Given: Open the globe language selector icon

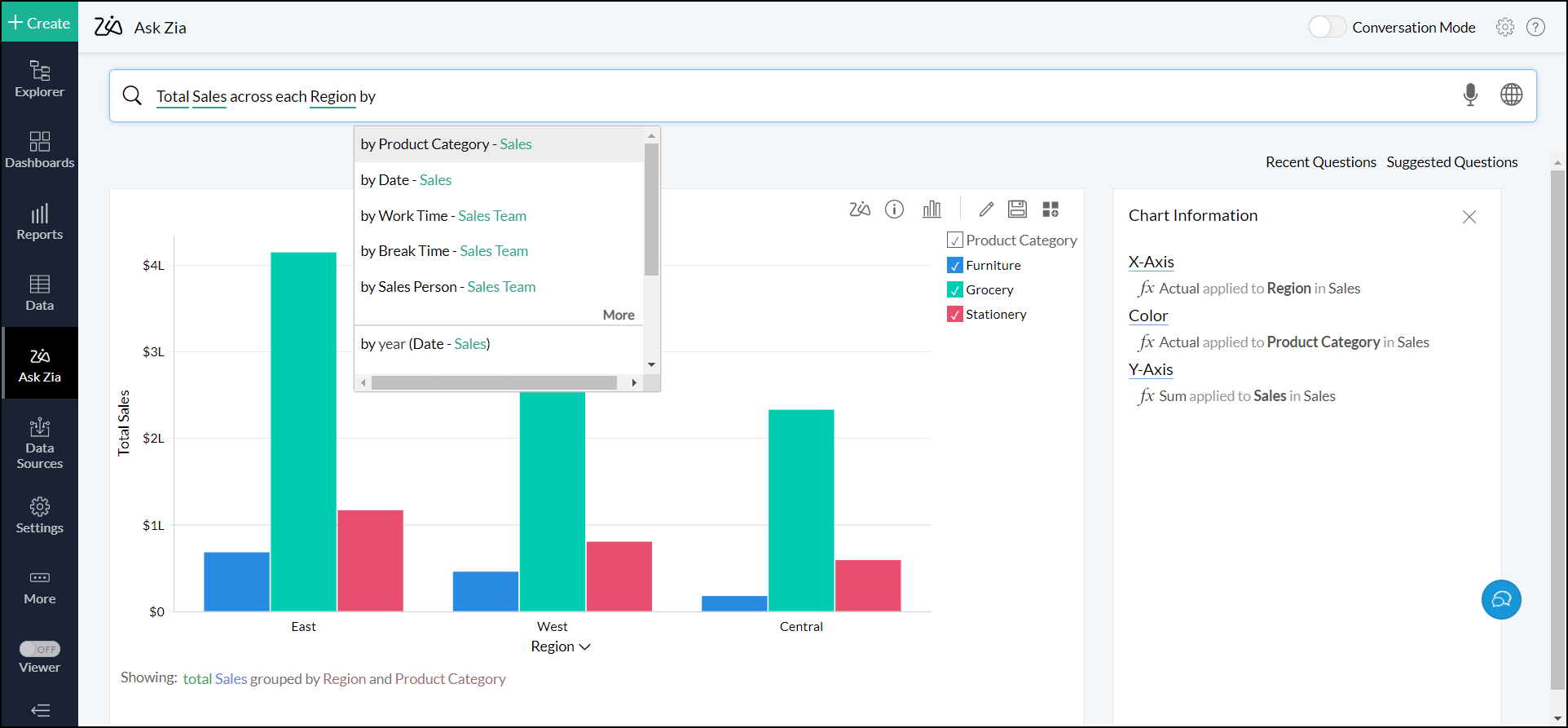Looking at the screenshot, I should [x=1511, y=95].
